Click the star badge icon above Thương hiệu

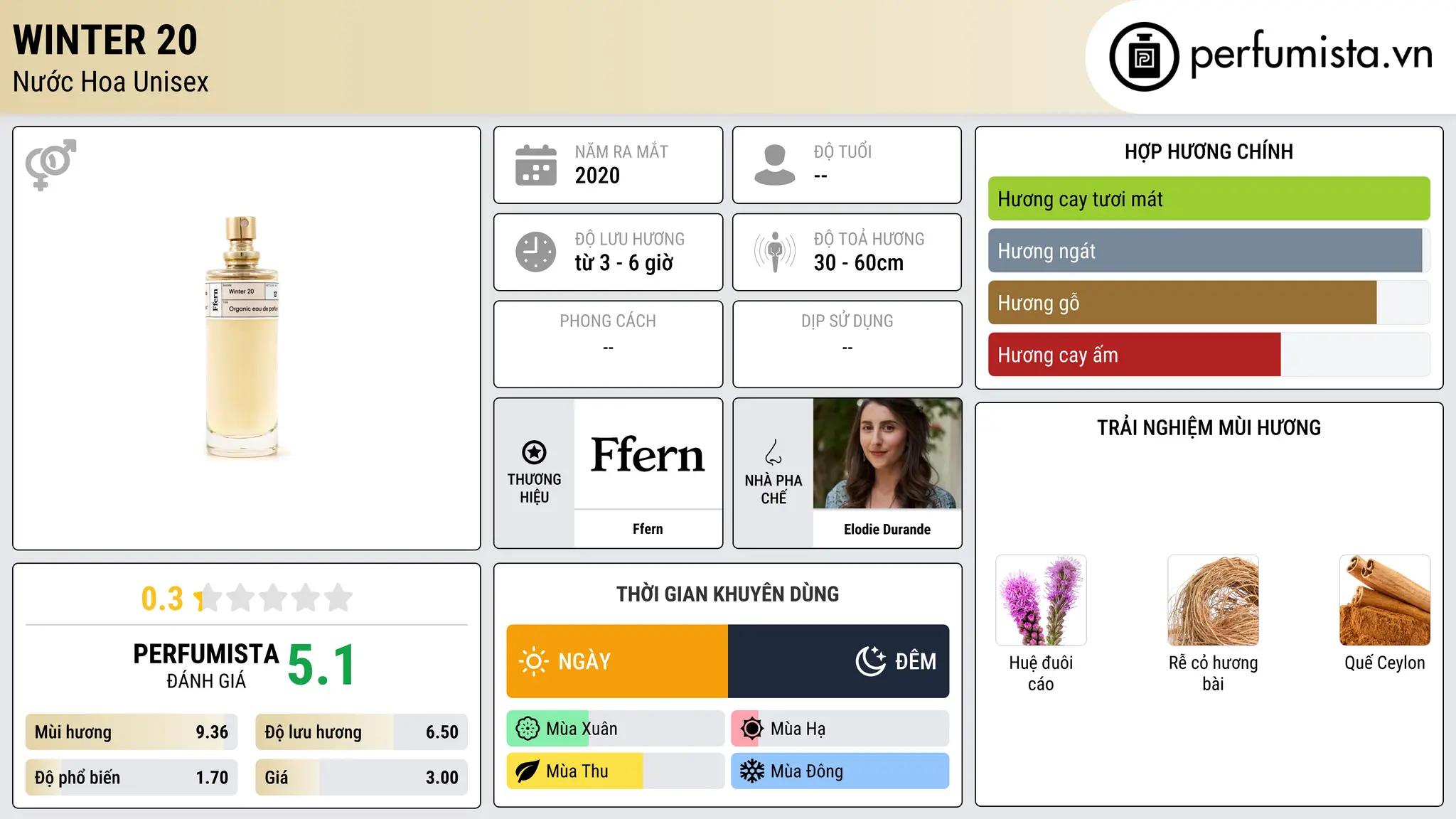[x=534, y=452]
